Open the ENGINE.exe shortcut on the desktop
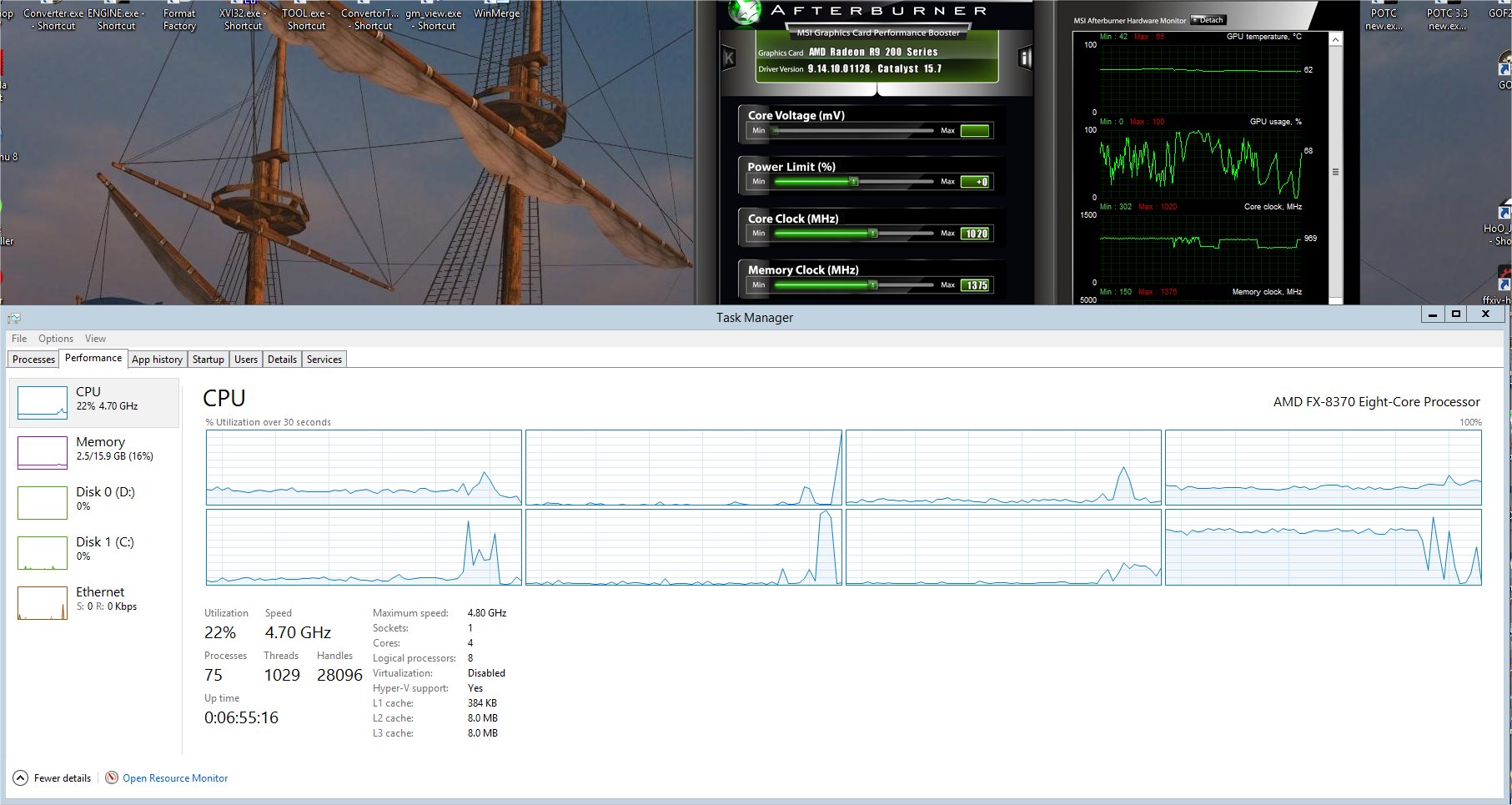The height and width of the screenshot is (805, 1512). click(x=116, y=17)
